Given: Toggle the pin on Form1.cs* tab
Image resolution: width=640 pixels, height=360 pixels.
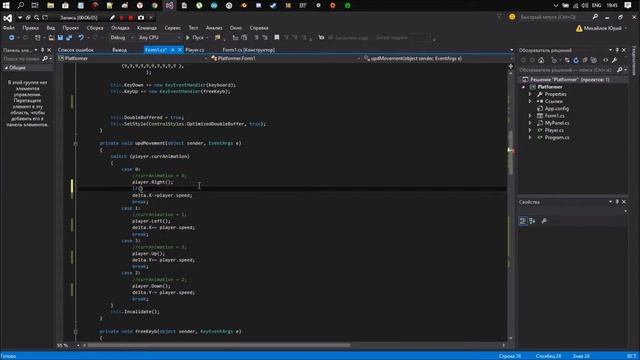Looking at the screenshot, I should tap(173, 50).
